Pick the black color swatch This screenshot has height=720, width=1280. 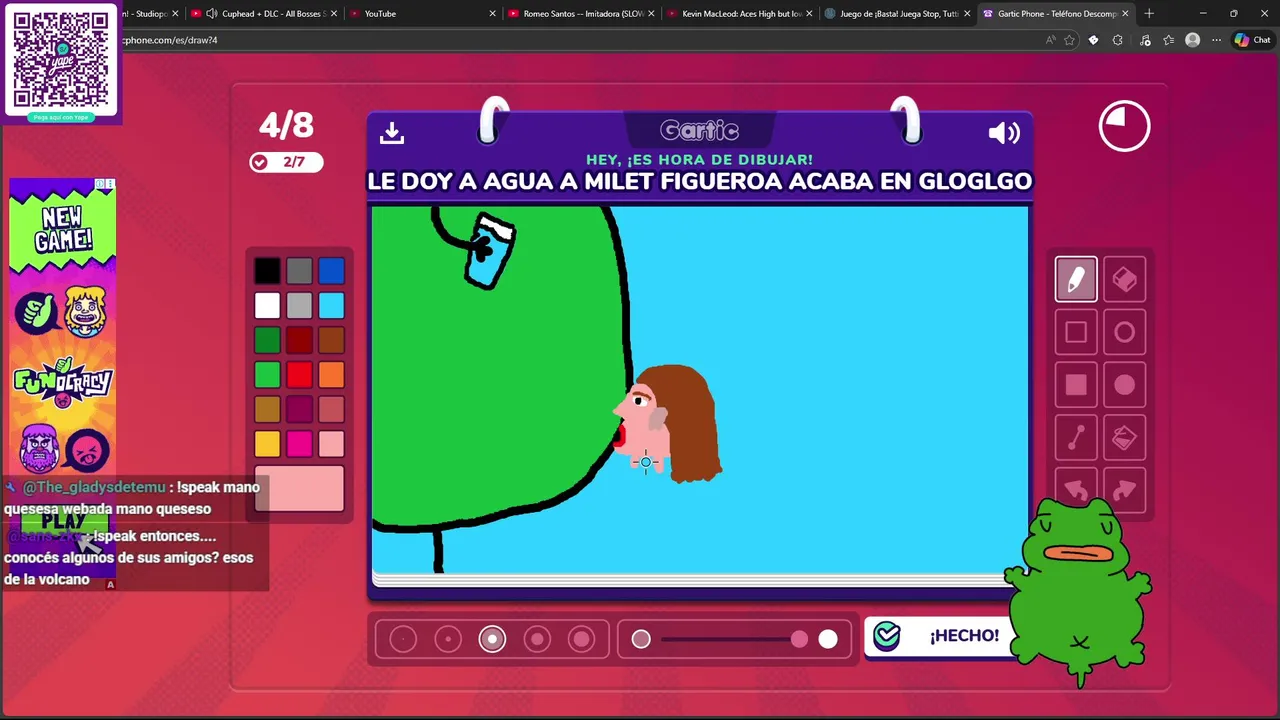coord(267,271)
